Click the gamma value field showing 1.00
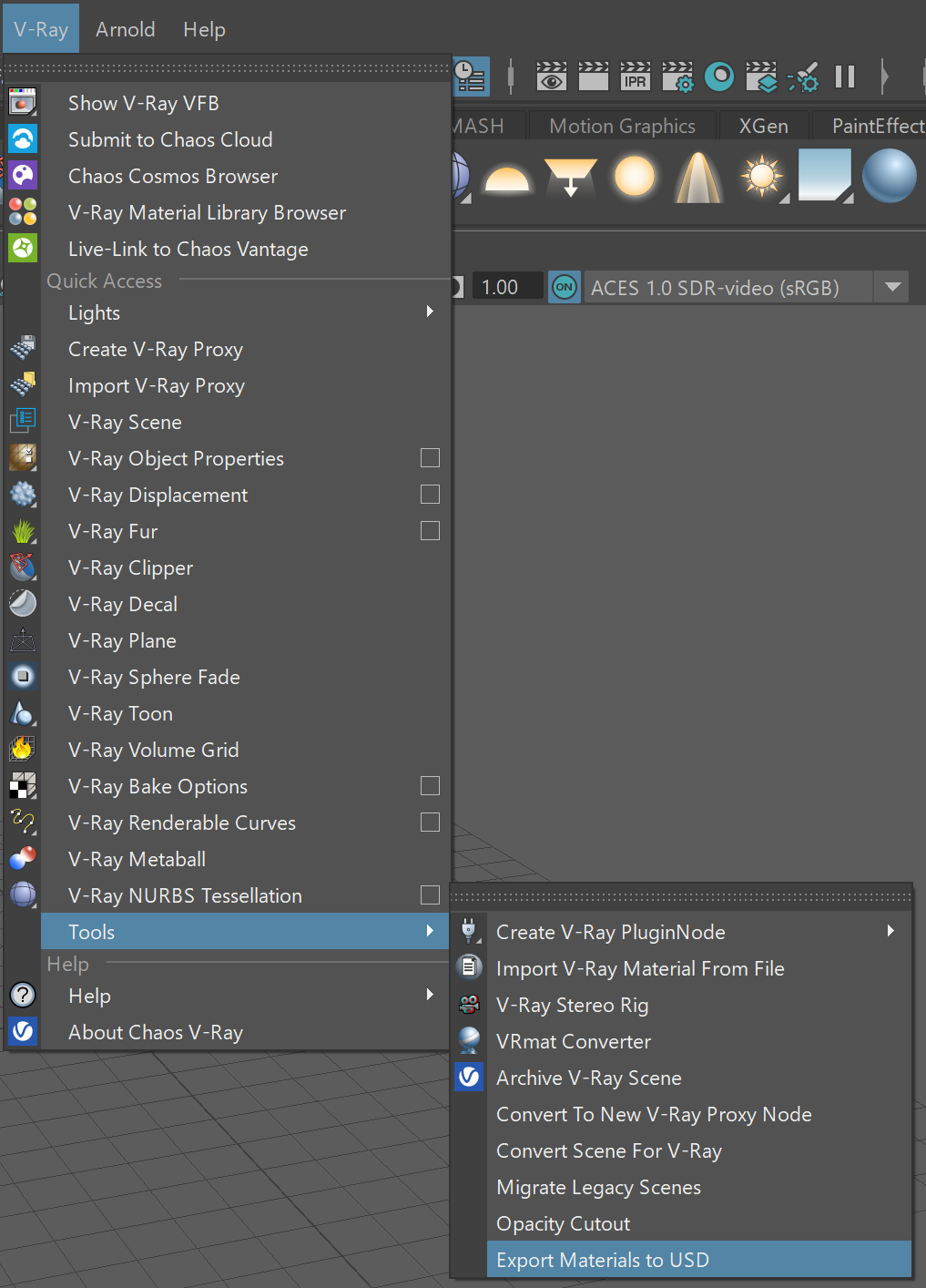926x1288 pixels. pyautogui.click(x=506, y=287)
